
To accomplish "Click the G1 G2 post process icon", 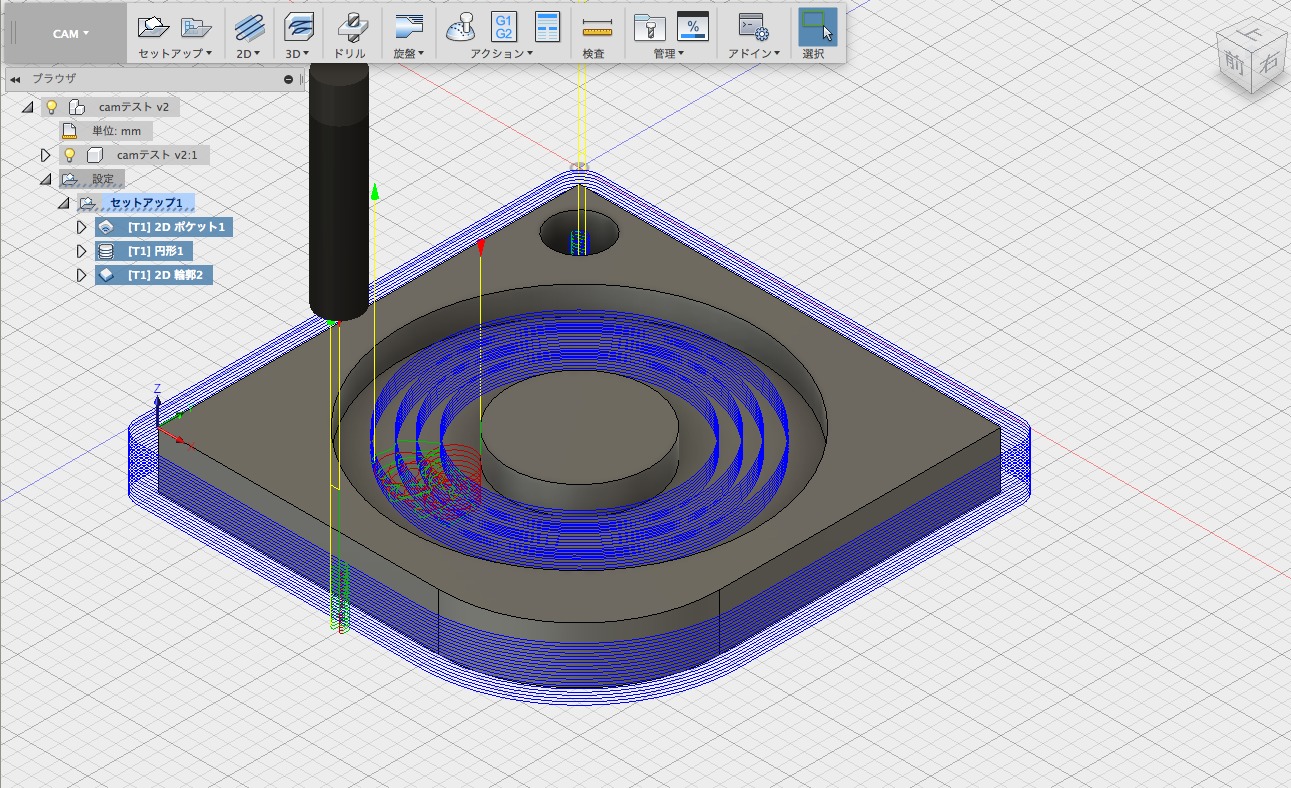I will click(504, 27).
